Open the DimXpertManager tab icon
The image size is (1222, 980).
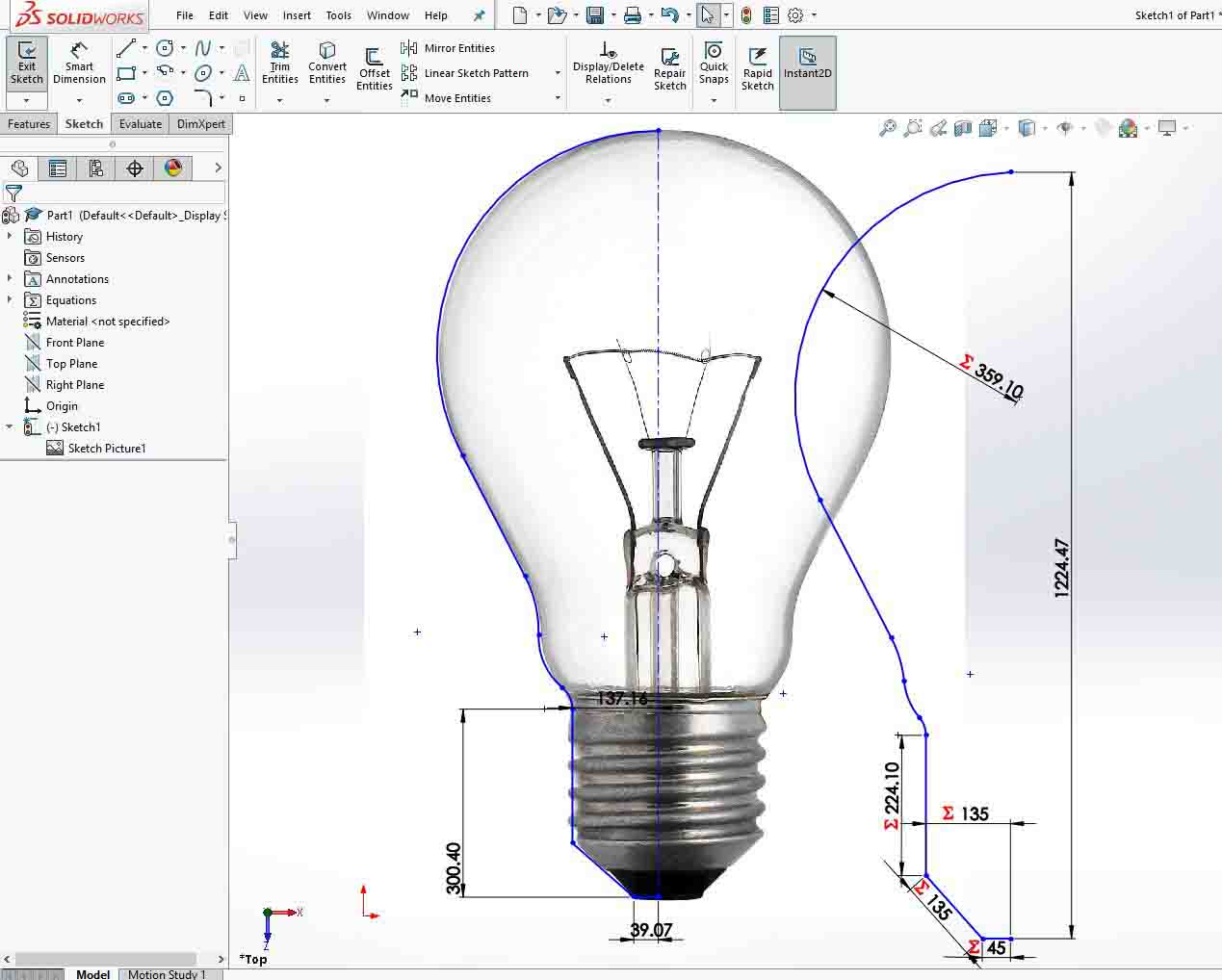click(x=135, y=168)
